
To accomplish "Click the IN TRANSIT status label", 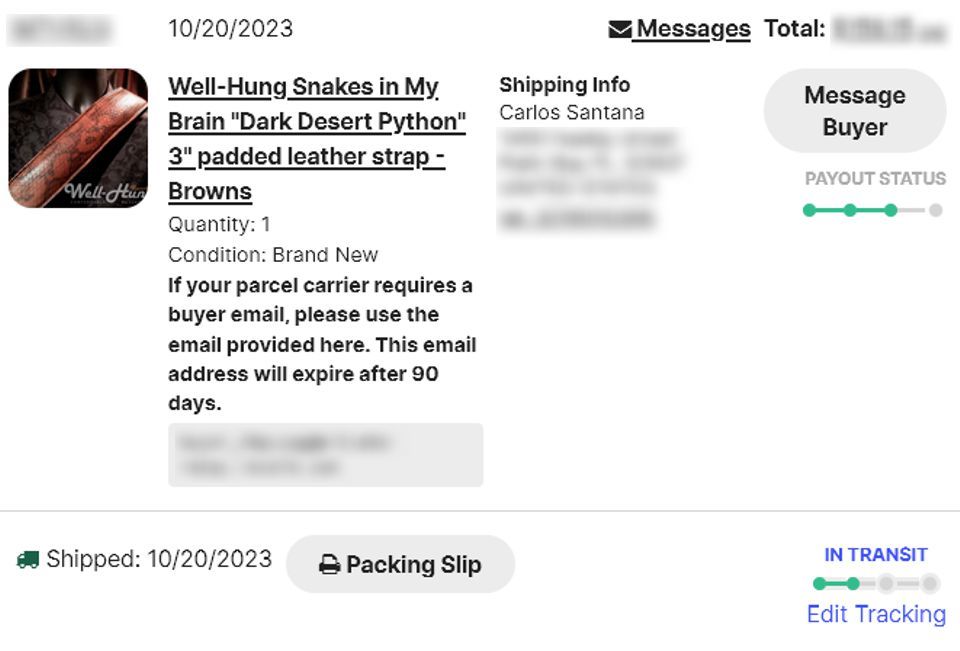I will pos(876,554).
